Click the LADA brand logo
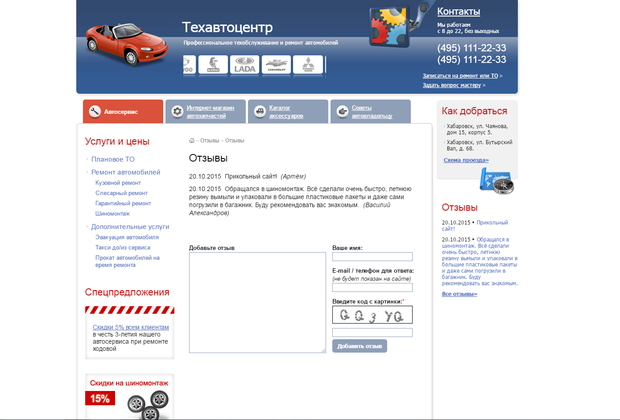 point(244,65)
